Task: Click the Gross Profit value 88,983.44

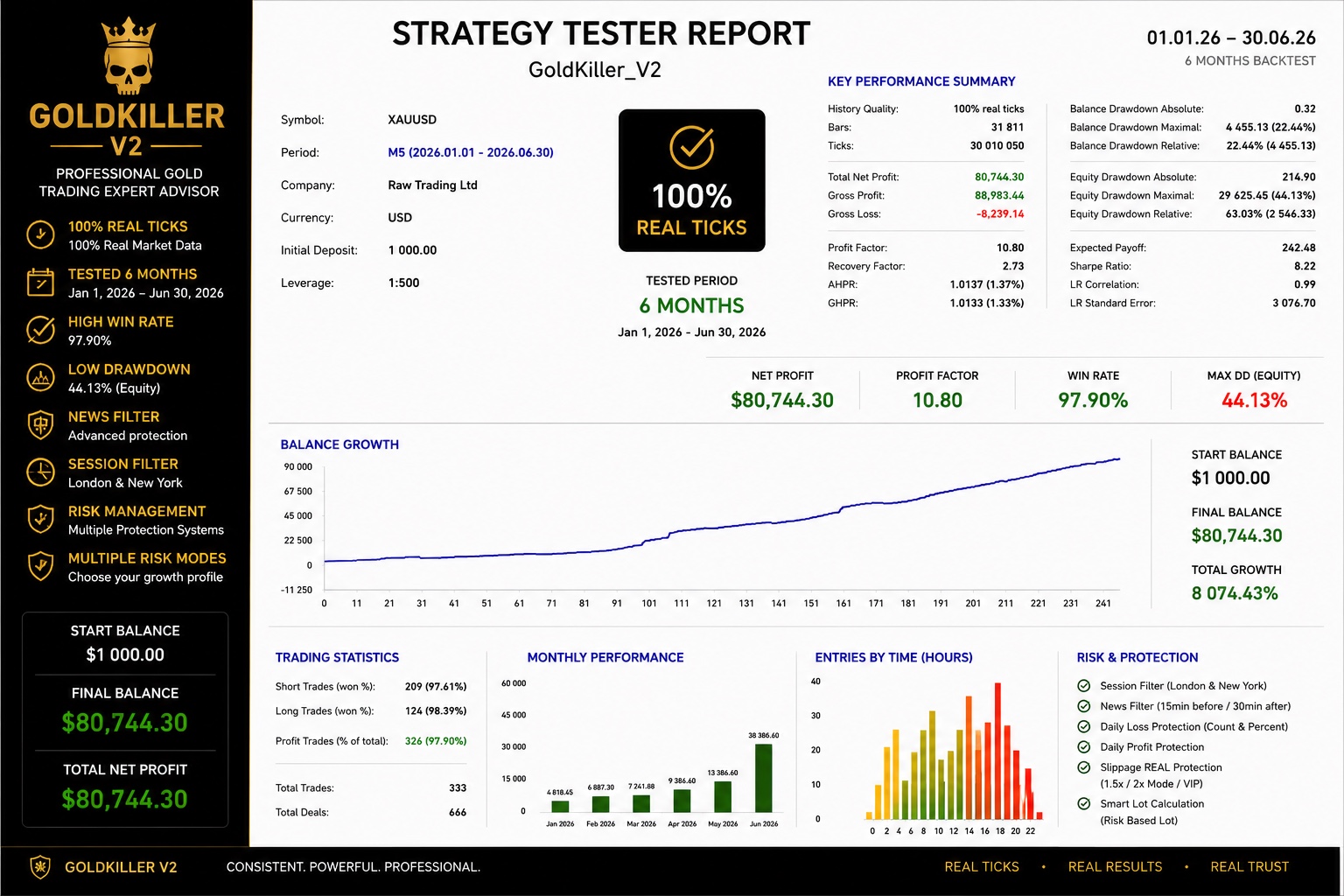Action: tap(999, 195)
